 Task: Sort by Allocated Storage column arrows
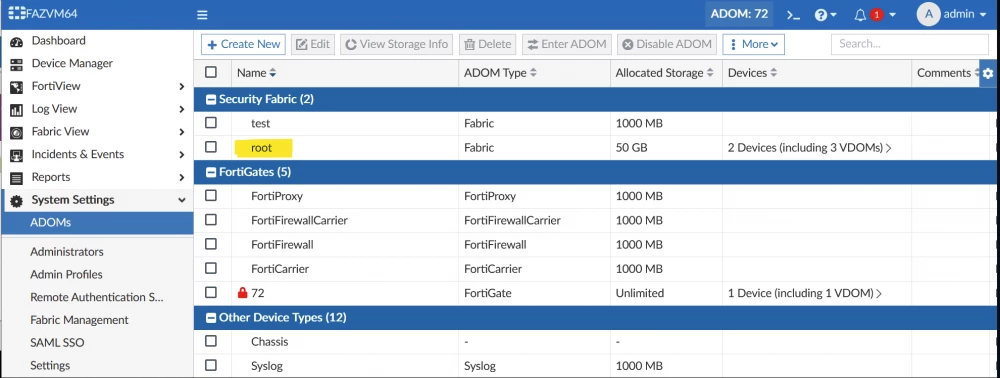[x=709, y=73]
